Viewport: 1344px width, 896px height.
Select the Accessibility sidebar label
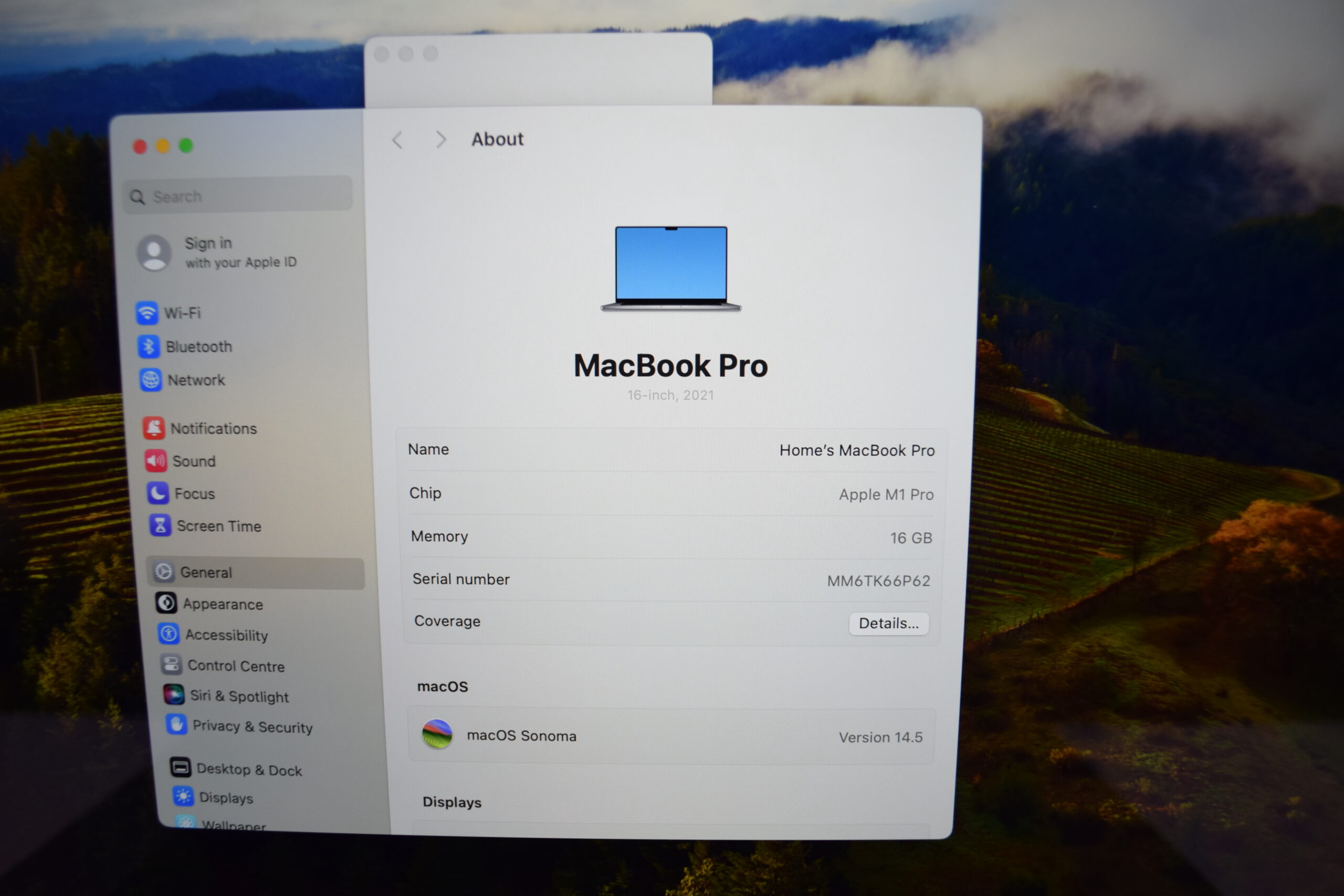tap(226, 635)
